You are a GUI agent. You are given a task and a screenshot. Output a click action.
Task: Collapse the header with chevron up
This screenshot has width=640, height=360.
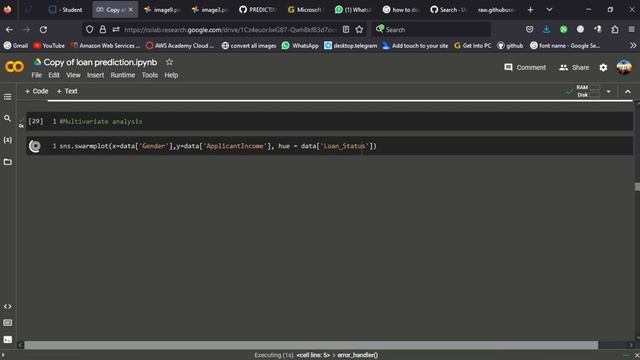coord(628,91)
